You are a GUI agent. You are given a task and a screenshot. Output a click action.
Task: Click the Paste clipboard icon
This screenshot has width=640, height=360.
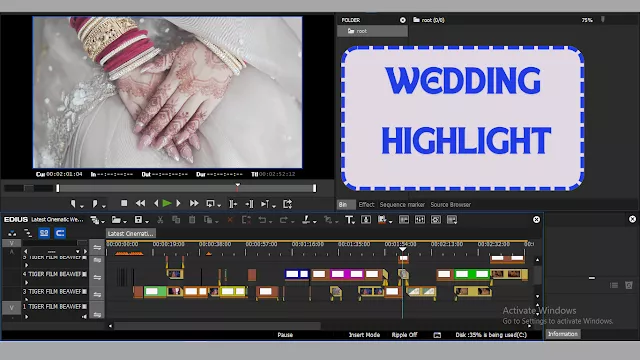[192, 220]
